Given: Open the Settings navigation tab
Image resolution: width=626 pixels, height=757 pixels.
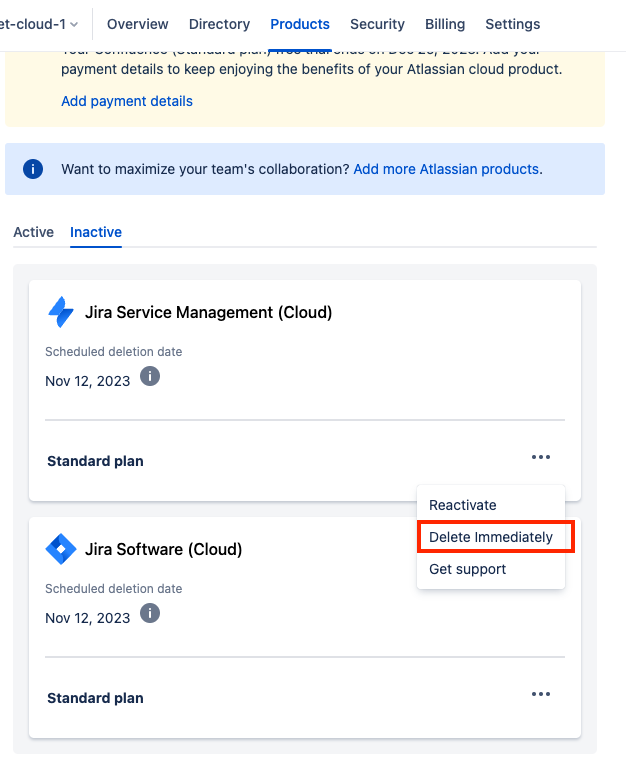Looking at the screenshot, I should coord(512,24).
